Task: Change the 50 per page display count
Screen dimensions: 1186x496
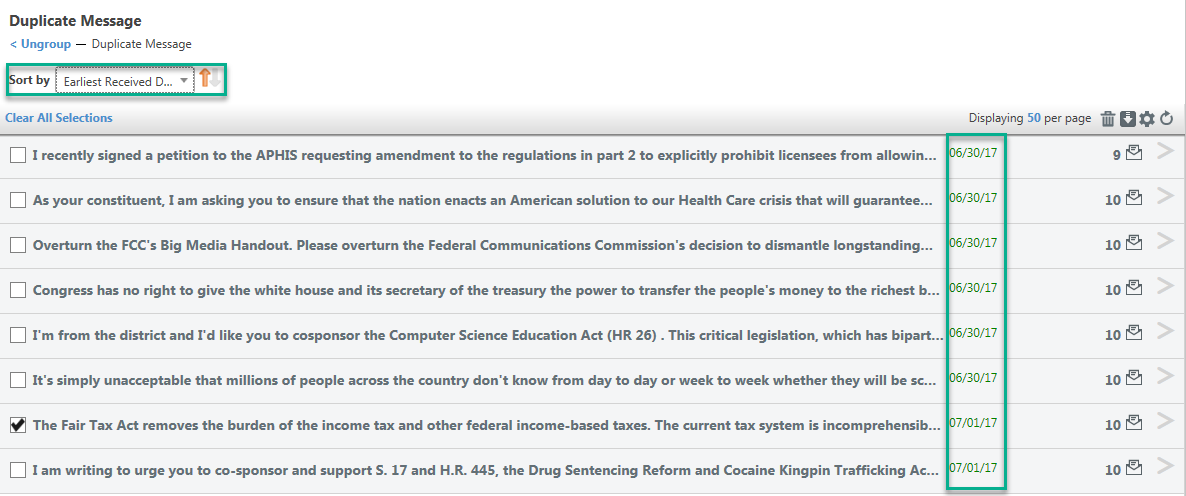Action: point(1035,119)
